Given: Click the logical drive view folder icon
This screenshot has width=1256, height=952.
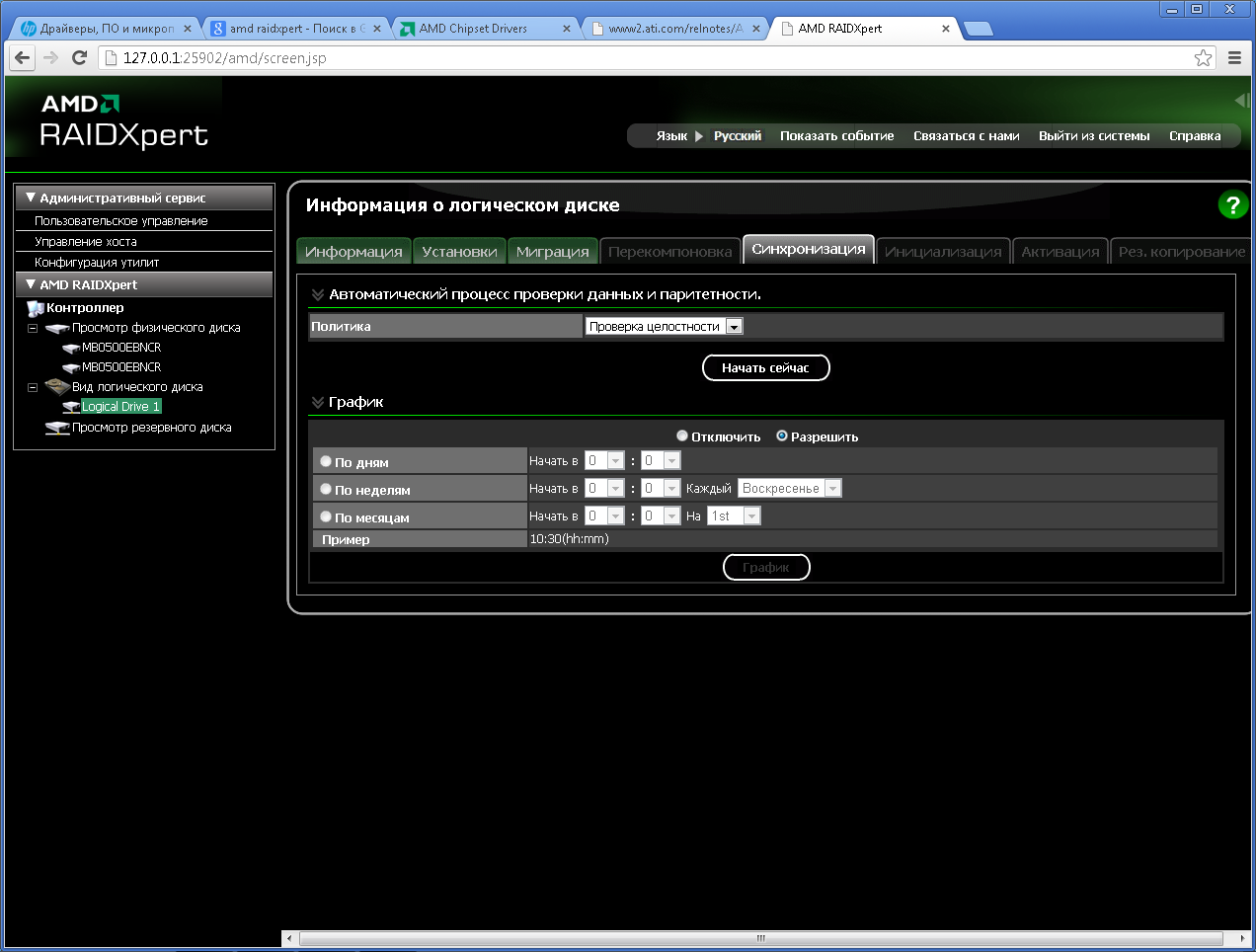Looking at the screenshot, I should tap(56, 387).
